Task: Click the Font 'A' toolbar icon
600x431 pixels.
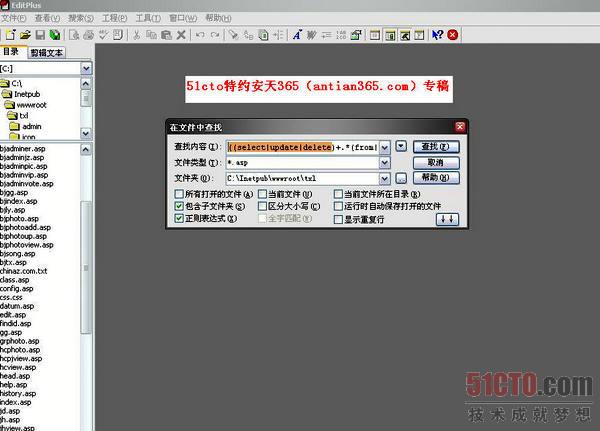Action: click(x=297, y=35)
